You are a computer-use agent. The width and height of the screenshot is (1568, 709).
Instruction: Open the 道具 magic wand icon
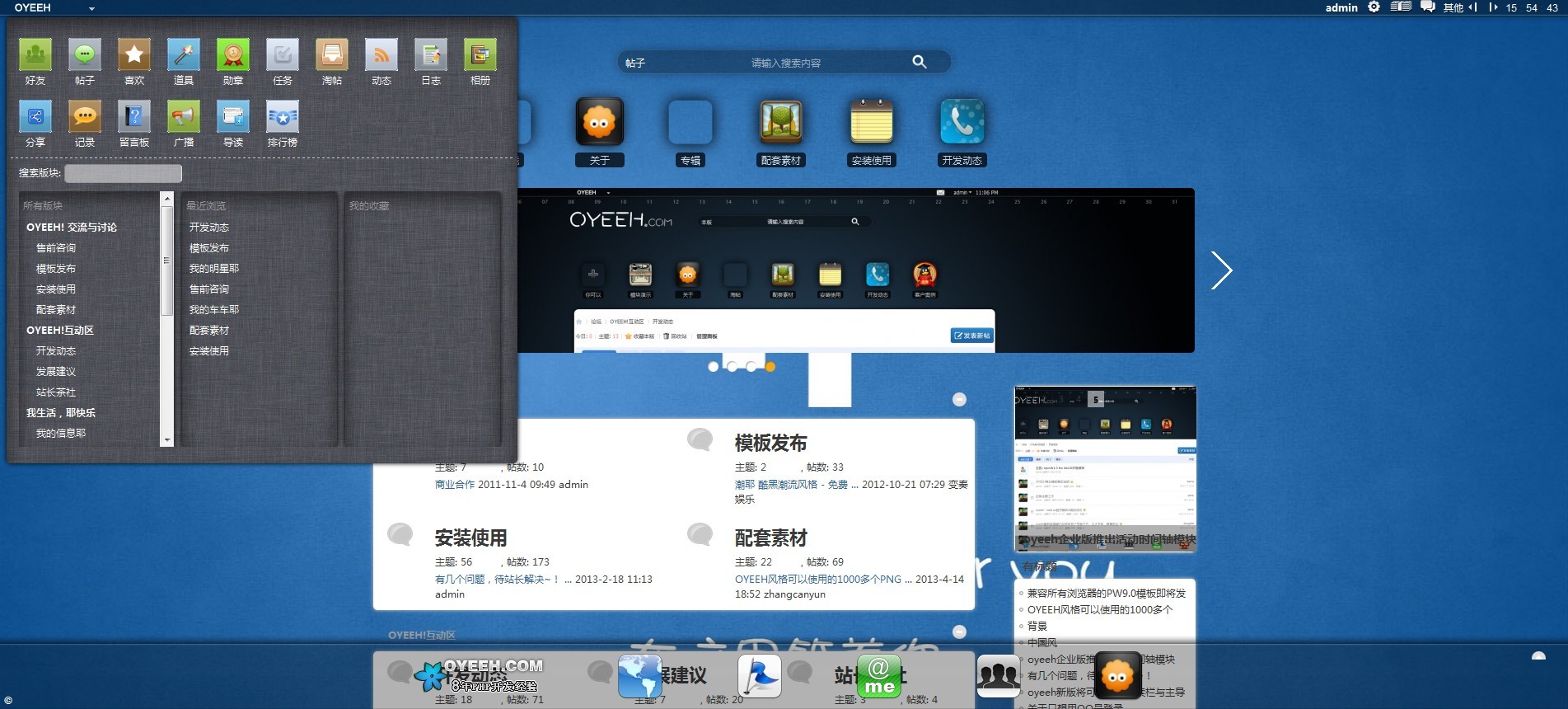(184, 55)
